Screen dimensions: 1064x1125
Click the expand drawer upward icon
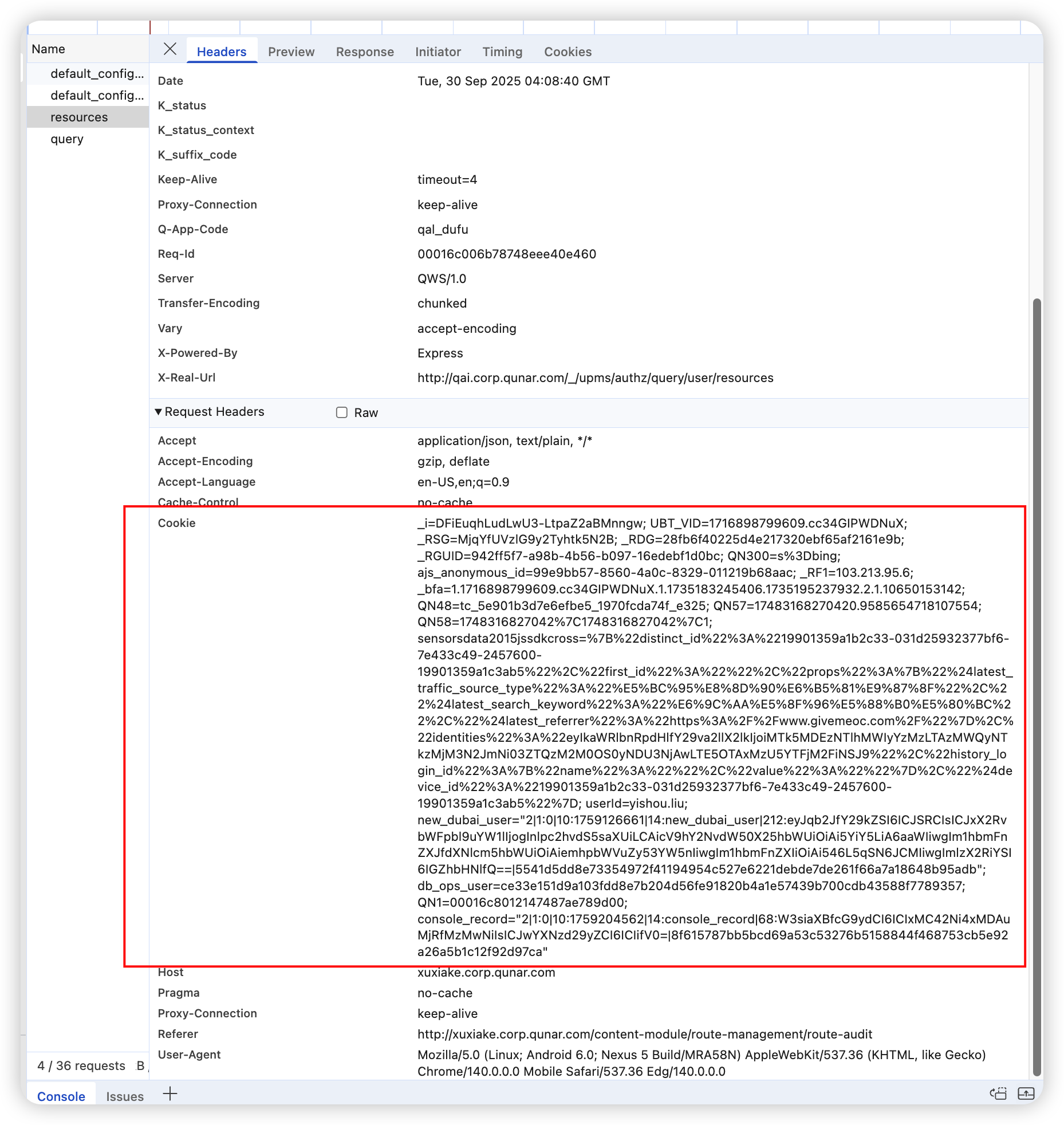coord(1026,1093)
